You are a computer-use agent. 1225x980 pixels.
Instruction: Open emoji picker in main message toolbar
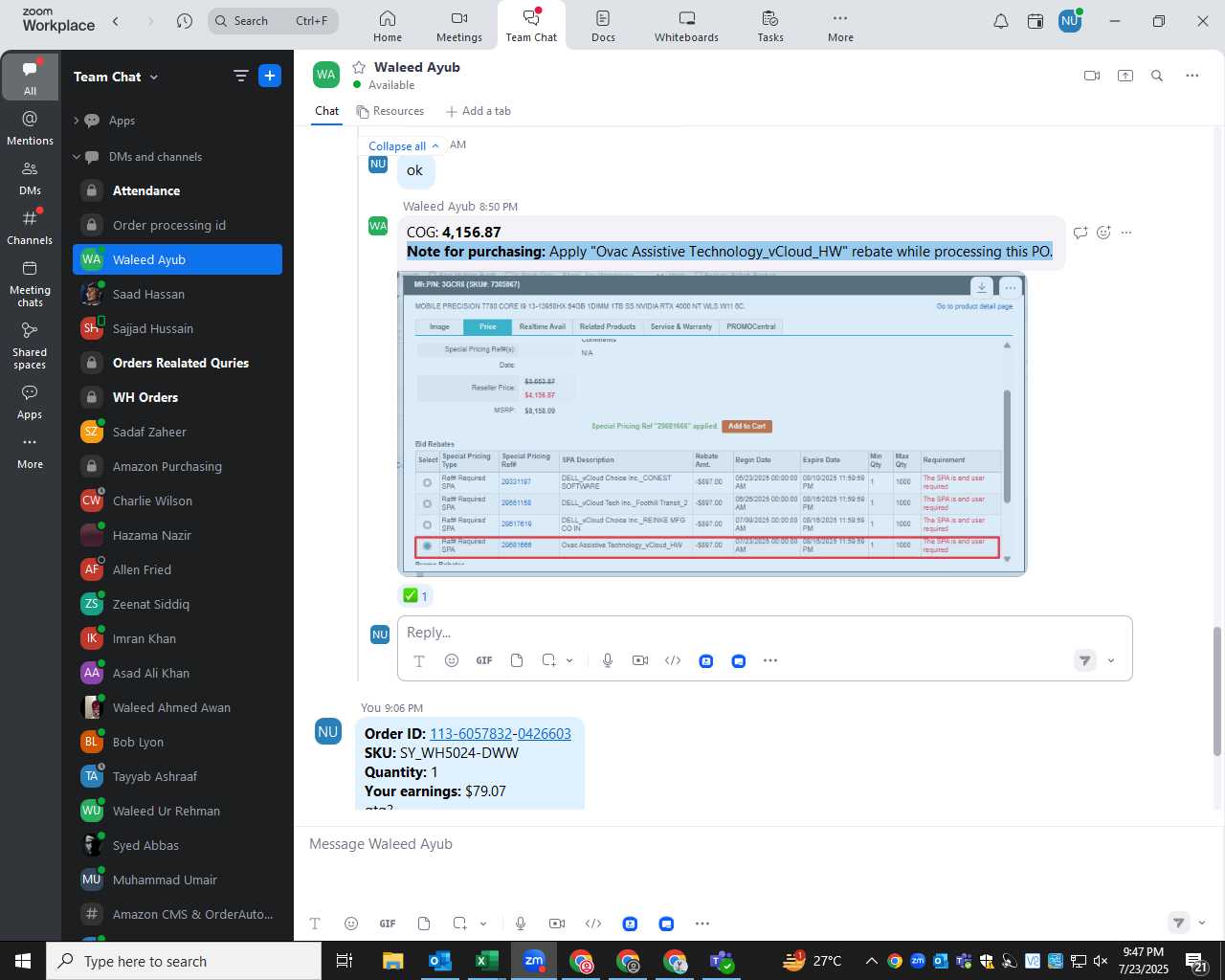click(x=351, y=924)
